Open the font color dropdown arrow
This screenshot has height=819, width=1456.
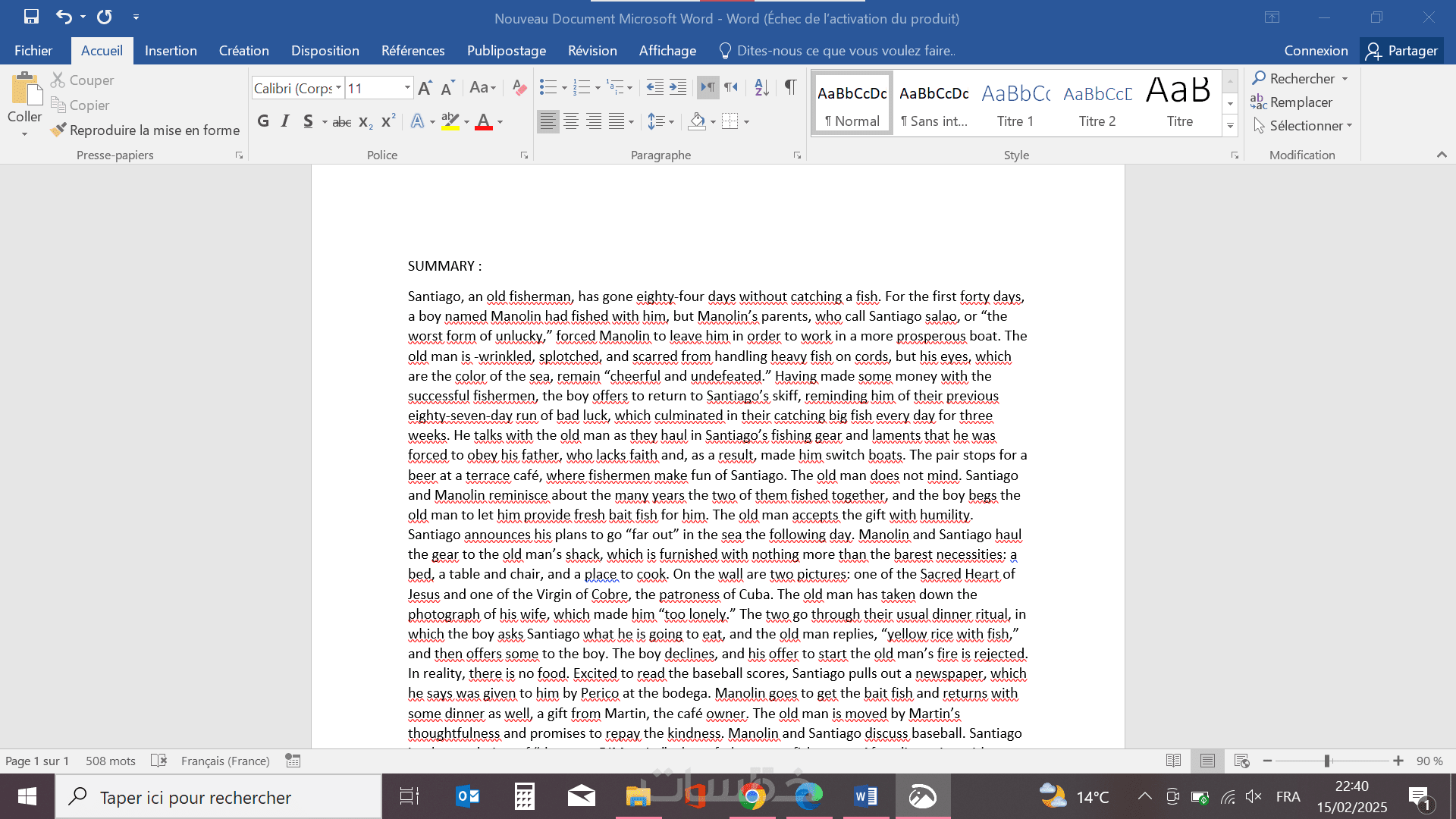point(500,122)
